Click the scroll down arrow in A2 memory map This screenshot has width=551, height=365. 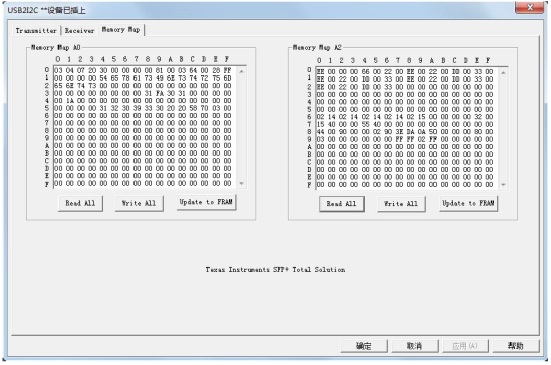503,185
